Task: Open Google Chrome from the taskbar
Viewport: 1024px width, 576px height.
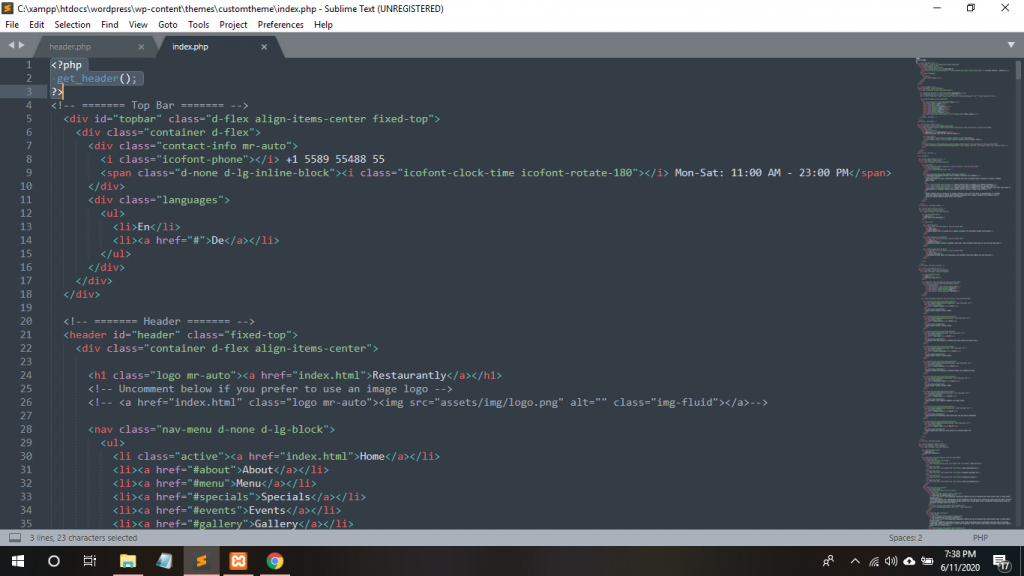Action: click(275, 561)
